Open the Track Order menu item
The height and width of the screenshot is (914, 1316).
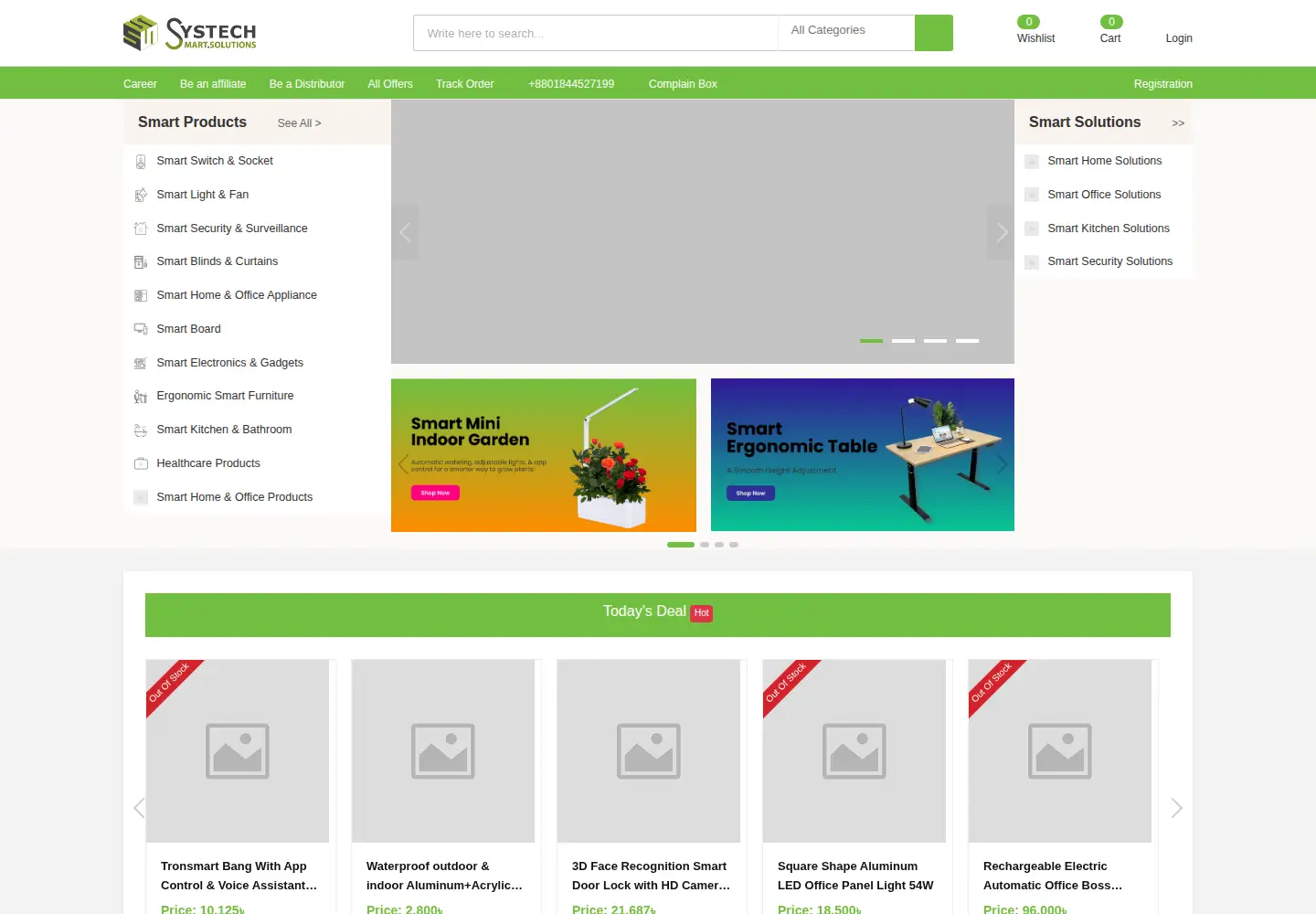tap(465, 84)
